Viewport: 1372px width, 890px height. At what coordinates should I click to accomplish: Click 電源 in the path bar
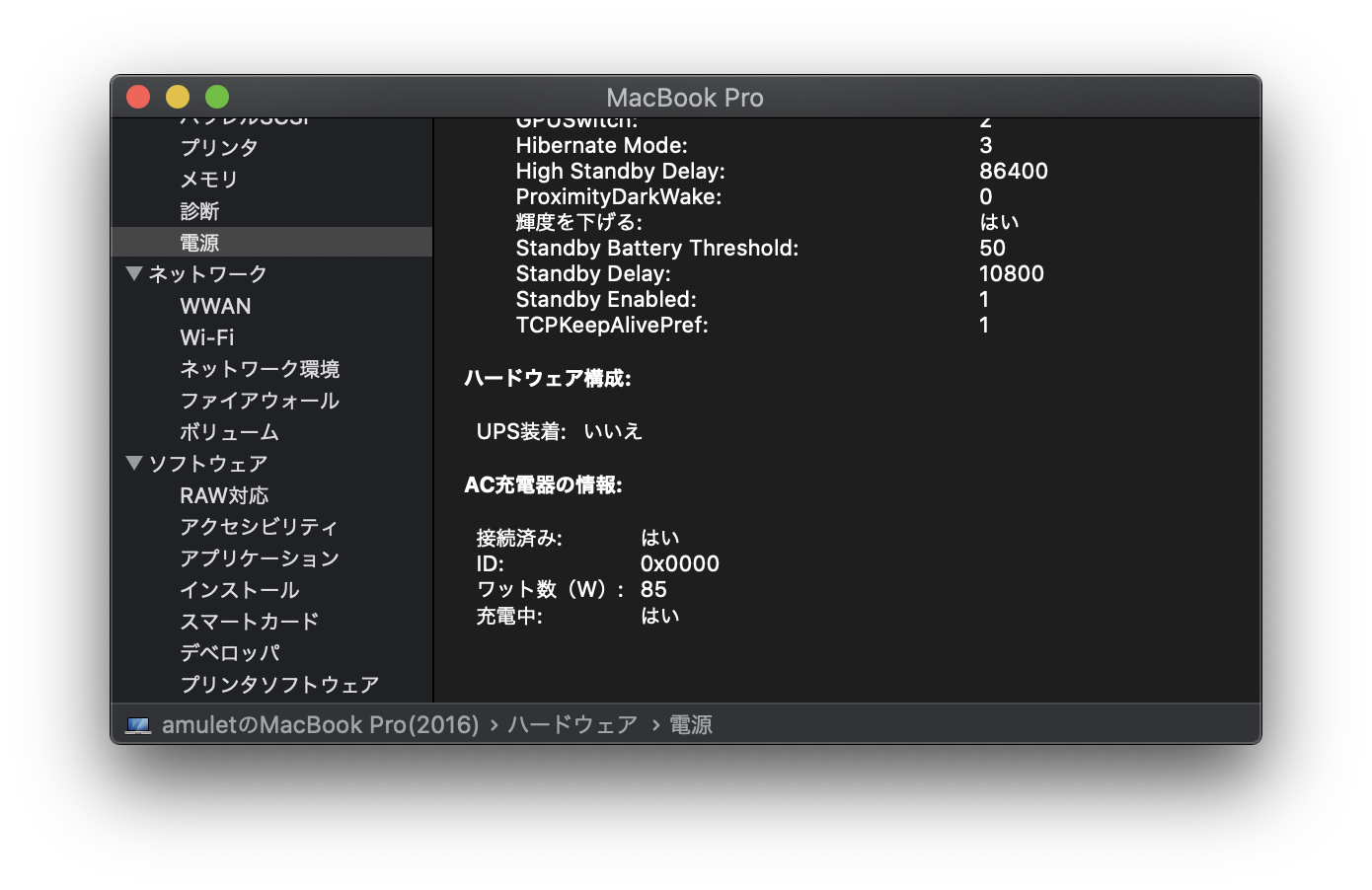click(691, 725)
